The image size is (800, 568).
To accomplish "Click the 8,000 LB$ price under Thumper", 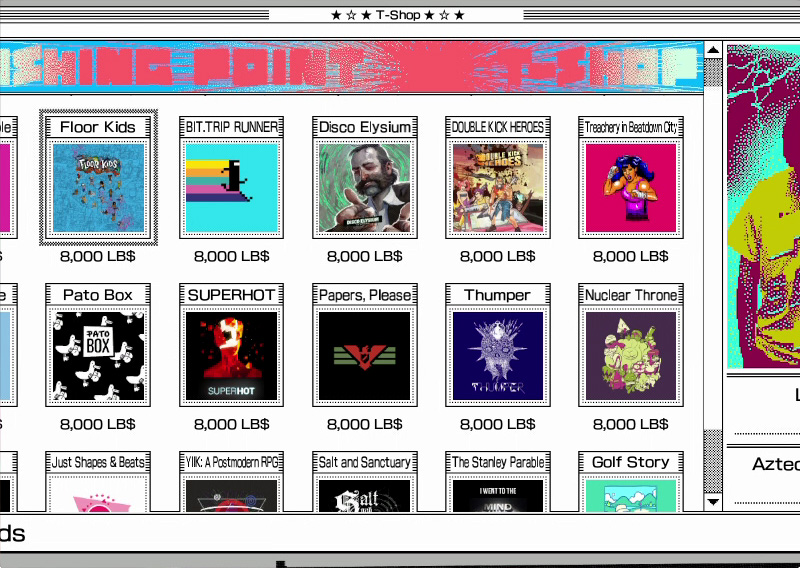I will (498, 424).
